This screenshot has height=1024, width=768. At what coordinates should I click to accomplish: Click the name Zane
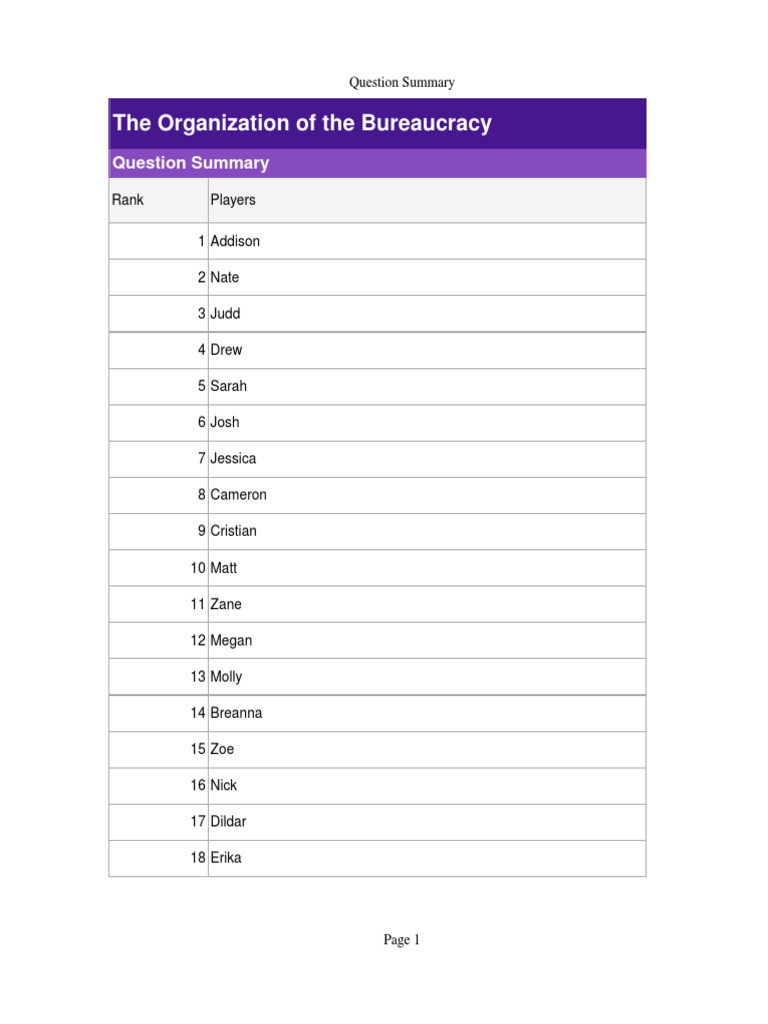click(226, 604)
